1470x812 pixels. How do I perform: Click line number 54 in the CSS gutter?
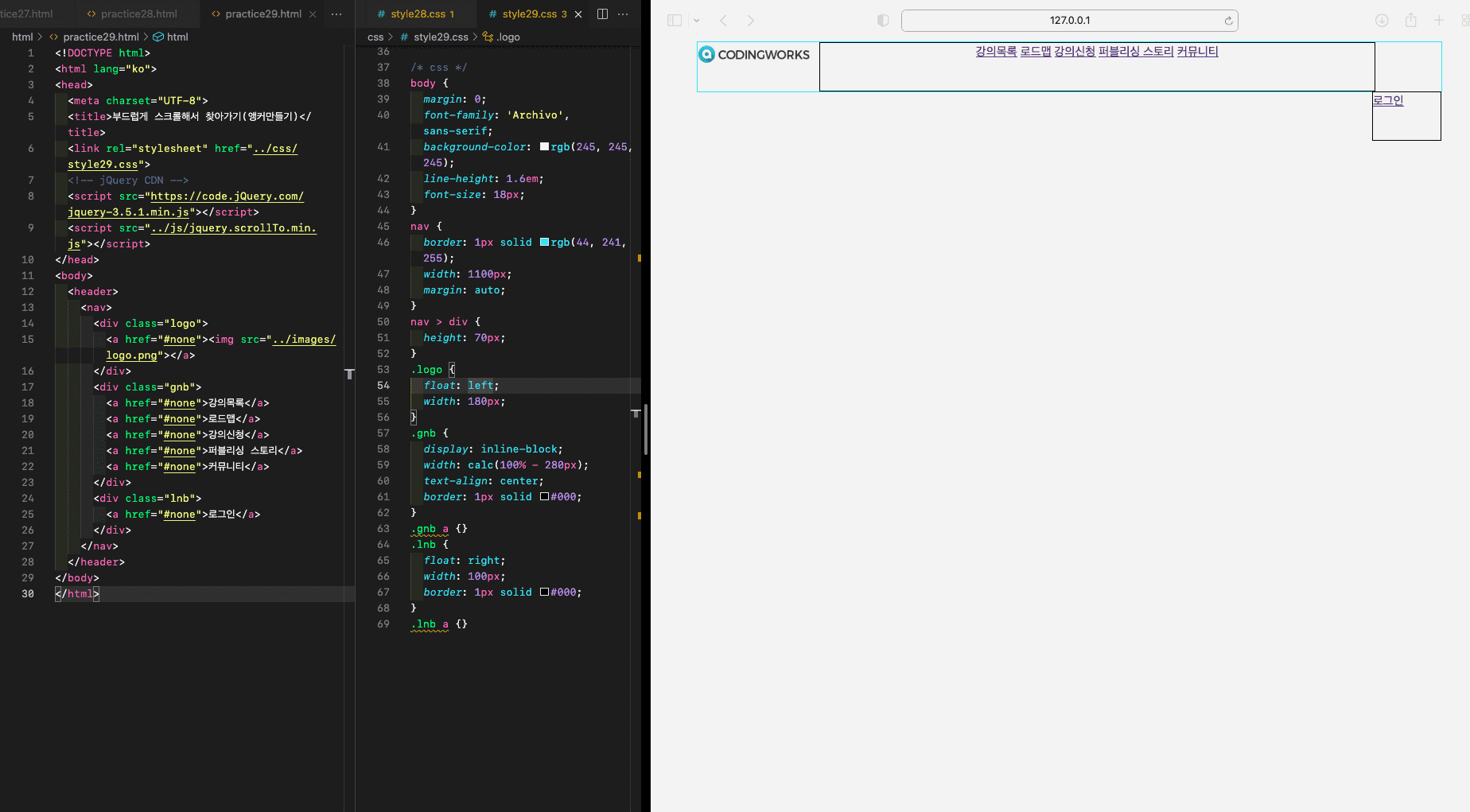click(x=383, y=386)
